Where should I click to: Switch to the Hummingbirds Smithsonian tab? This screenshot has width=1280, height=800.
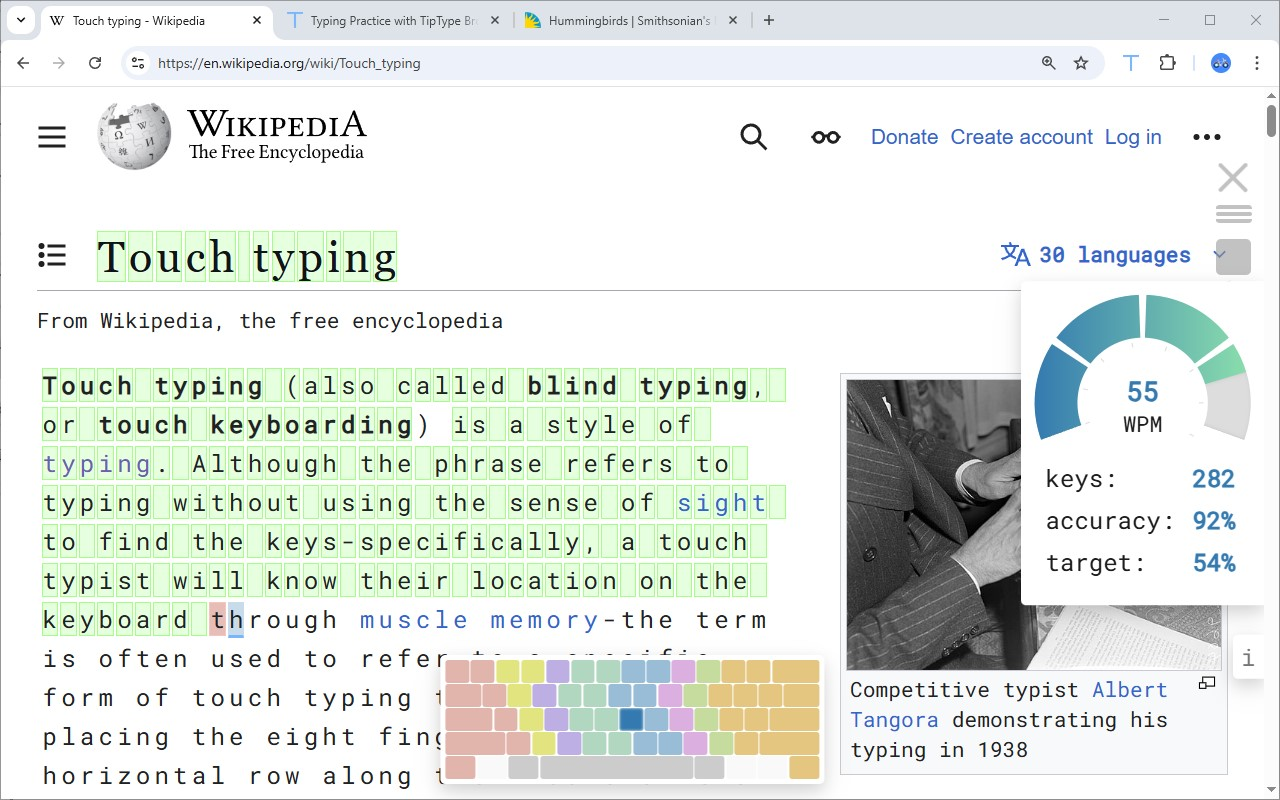coord(631,20)
